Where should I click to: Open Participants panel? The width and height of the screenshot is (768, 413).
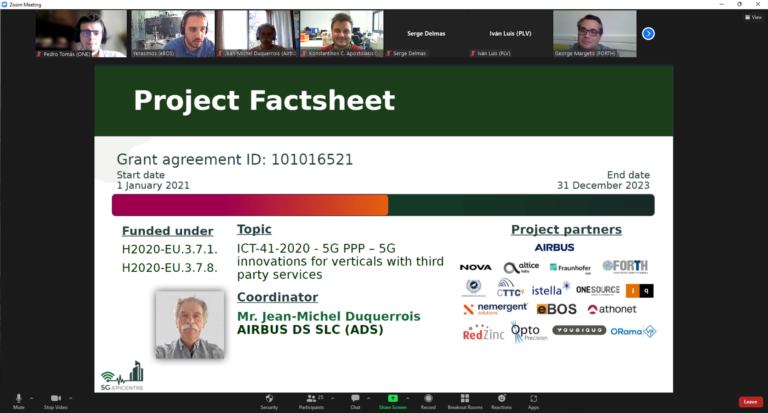coord(312,401)
